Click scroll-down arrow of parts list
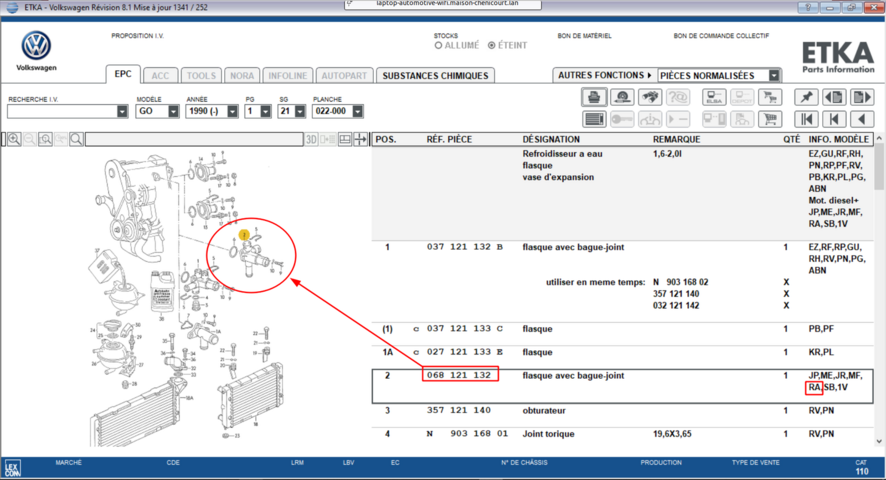Screen dimensions: 886x480 [879, 442]
